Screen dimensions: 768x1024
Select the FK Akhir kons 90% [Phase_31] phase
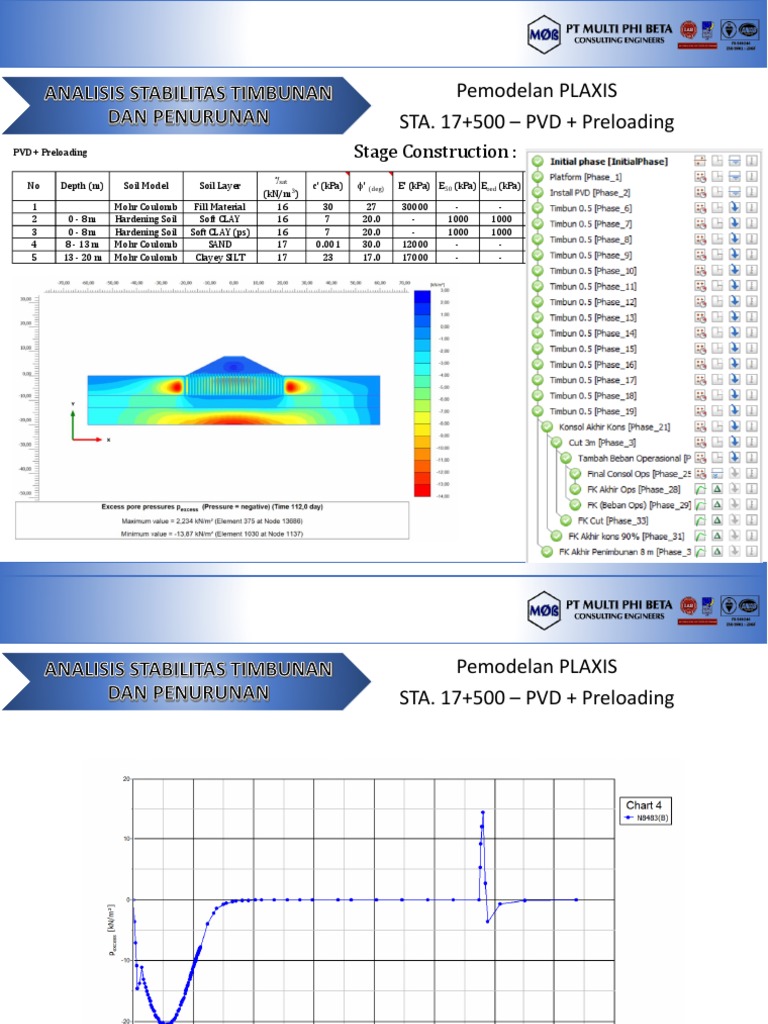626,536
